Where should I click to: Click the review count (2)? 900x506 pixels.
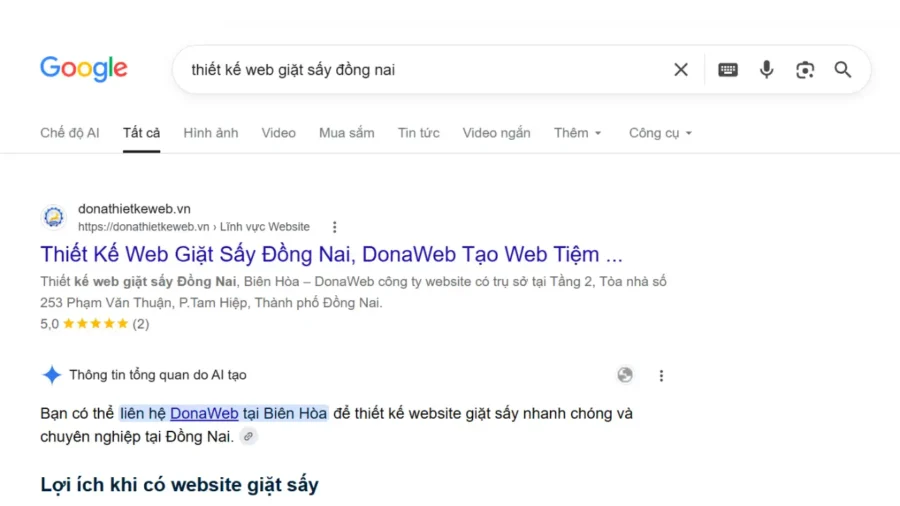click(141, 324)
